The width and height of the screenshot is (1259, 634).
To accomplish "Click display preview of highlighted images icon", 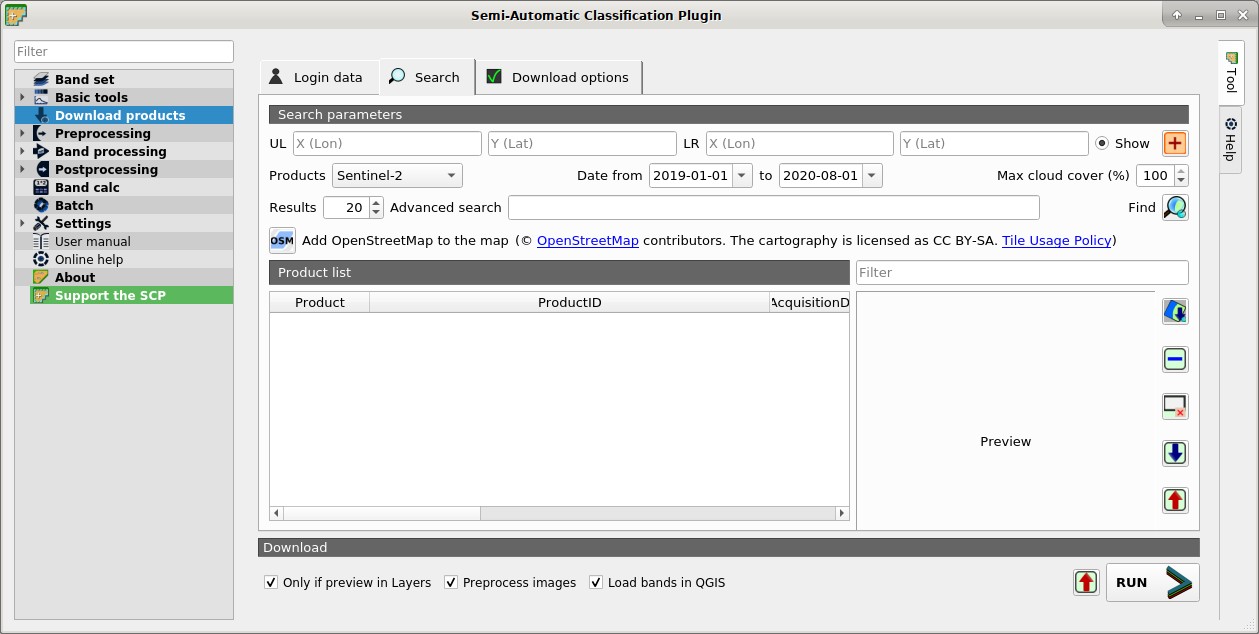I will pos(1175,312).
